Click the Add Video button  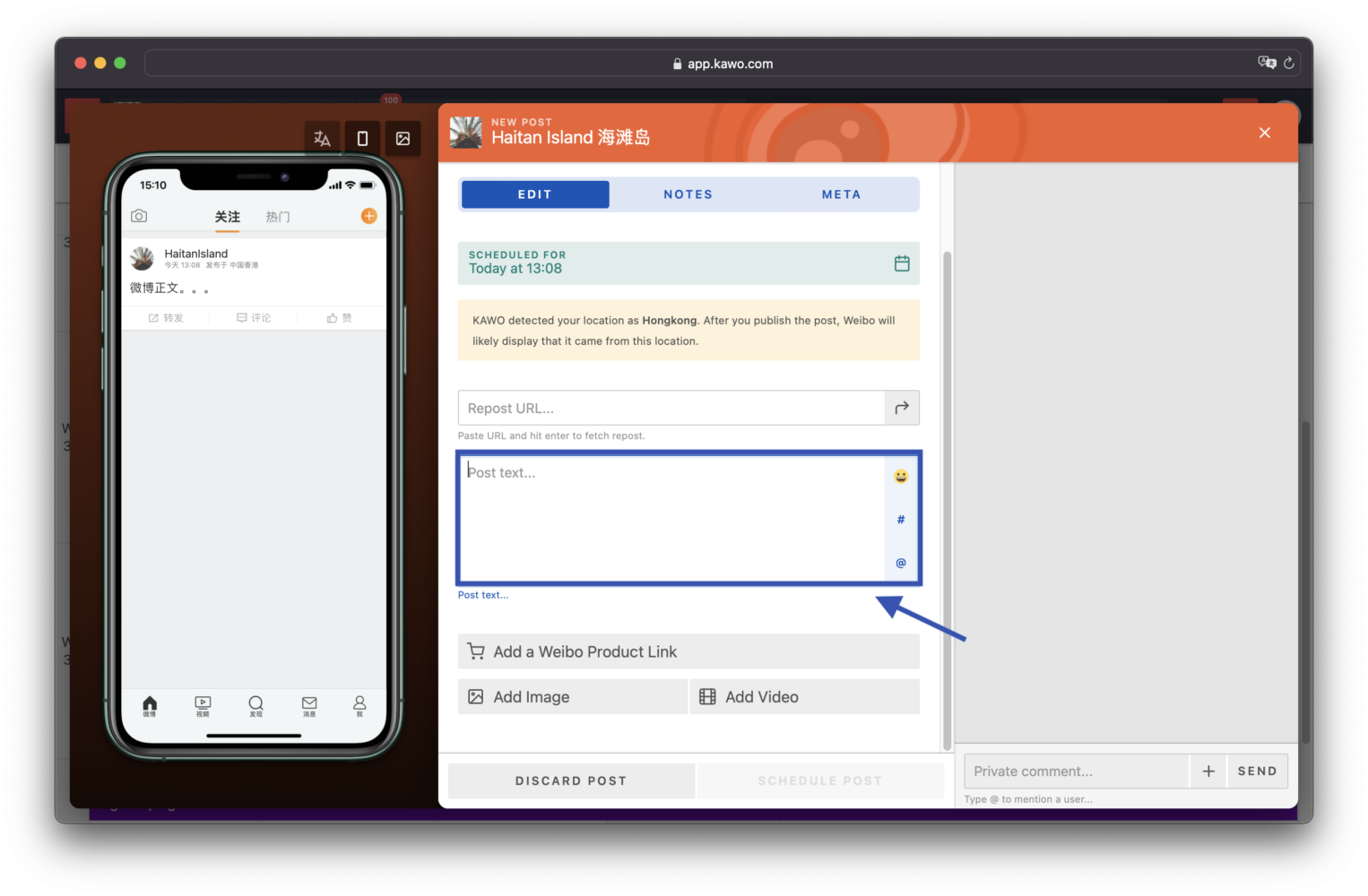804,697
